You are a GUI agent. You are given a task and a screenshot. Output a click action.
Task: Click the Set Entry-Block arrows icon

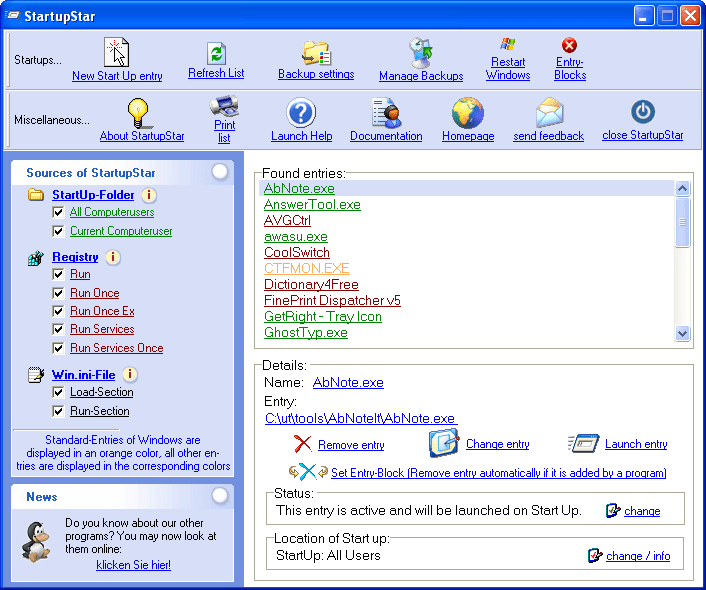308,472
